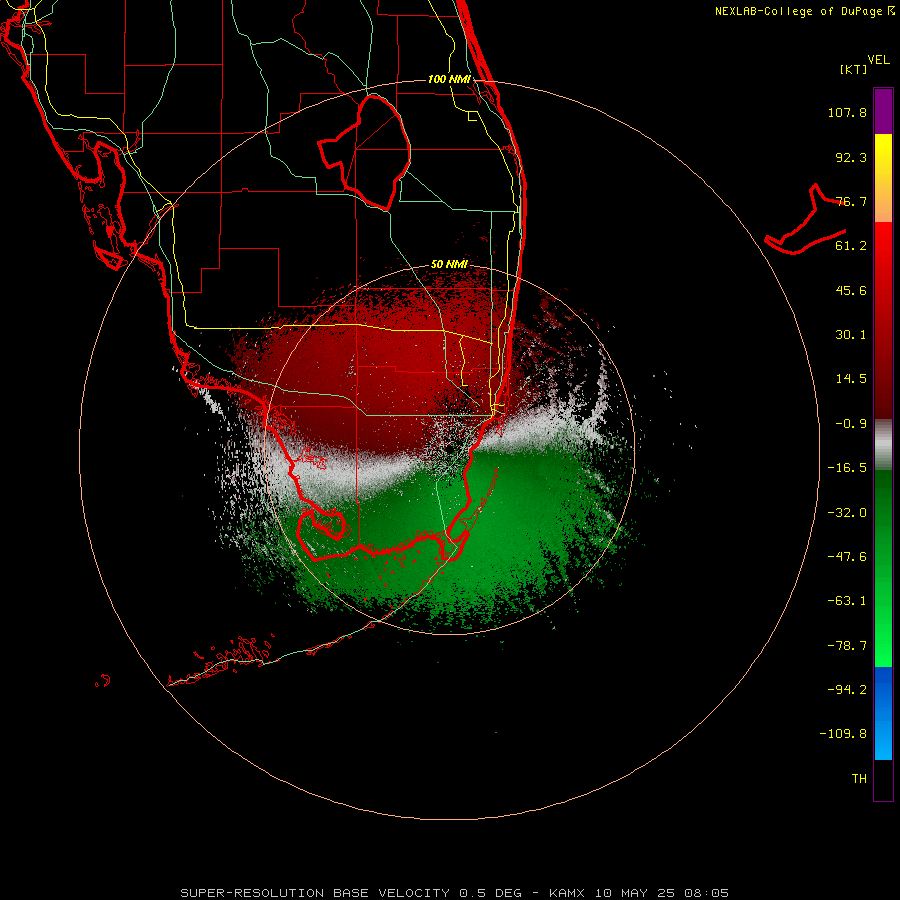
Task: Click the -16.5 velocity scale value
Action: click(847, 468)
